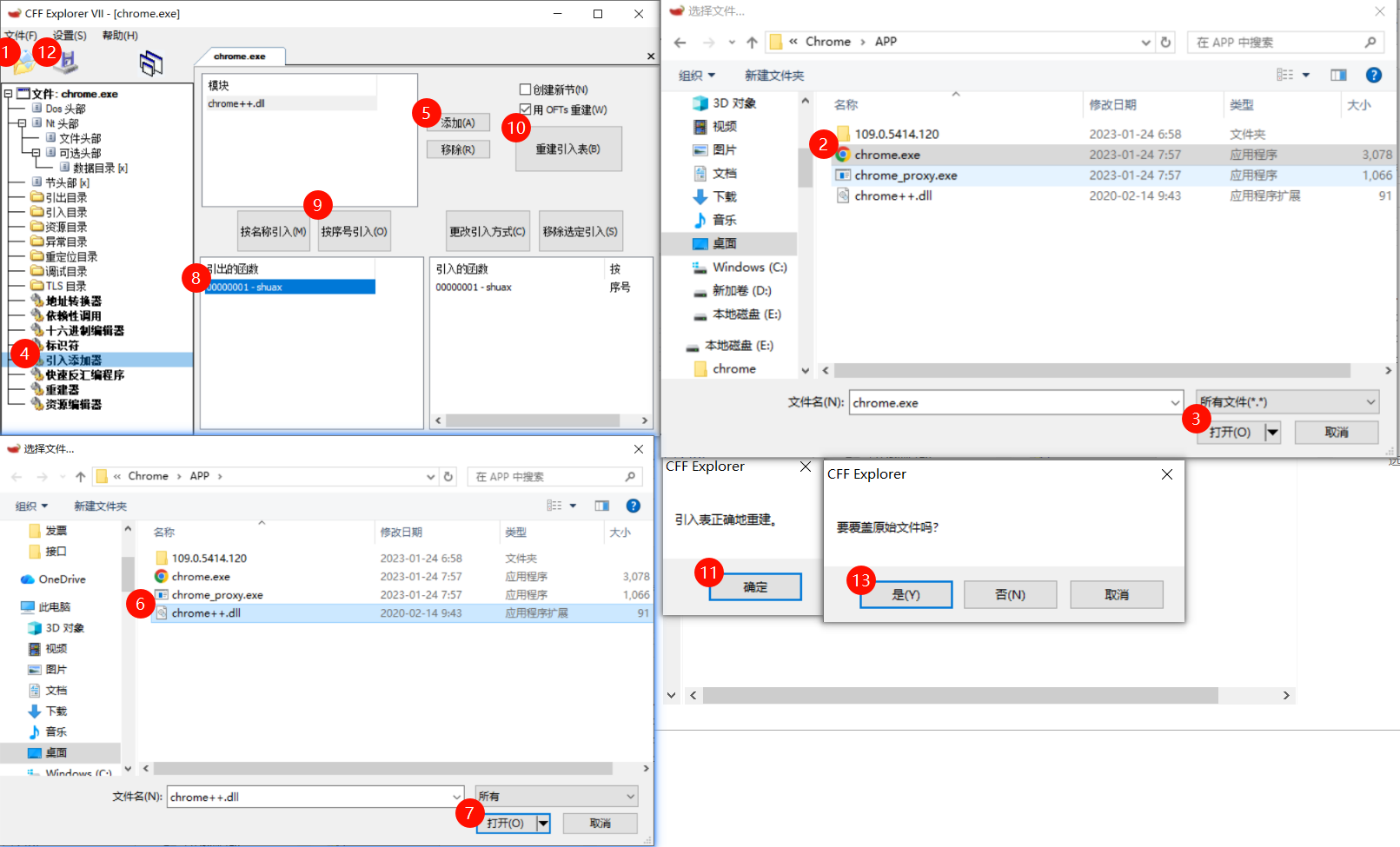Confirm with 是(Y) in the overwrite prompt

(906, 594)
